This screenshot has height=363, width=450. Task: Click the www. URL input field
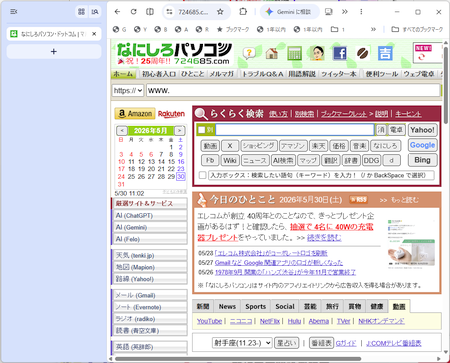[x=293, y=90]
